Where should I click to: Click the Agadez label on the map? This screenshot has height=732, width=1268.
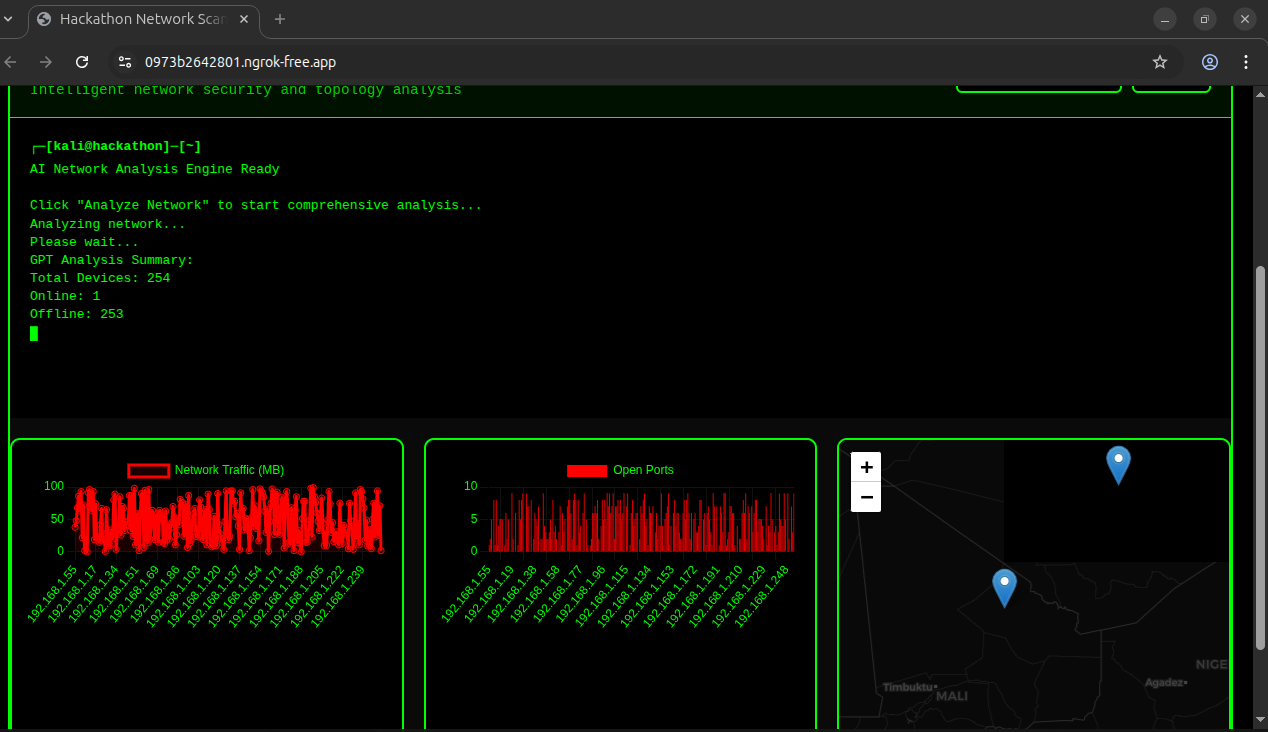tap(1164, 682)
